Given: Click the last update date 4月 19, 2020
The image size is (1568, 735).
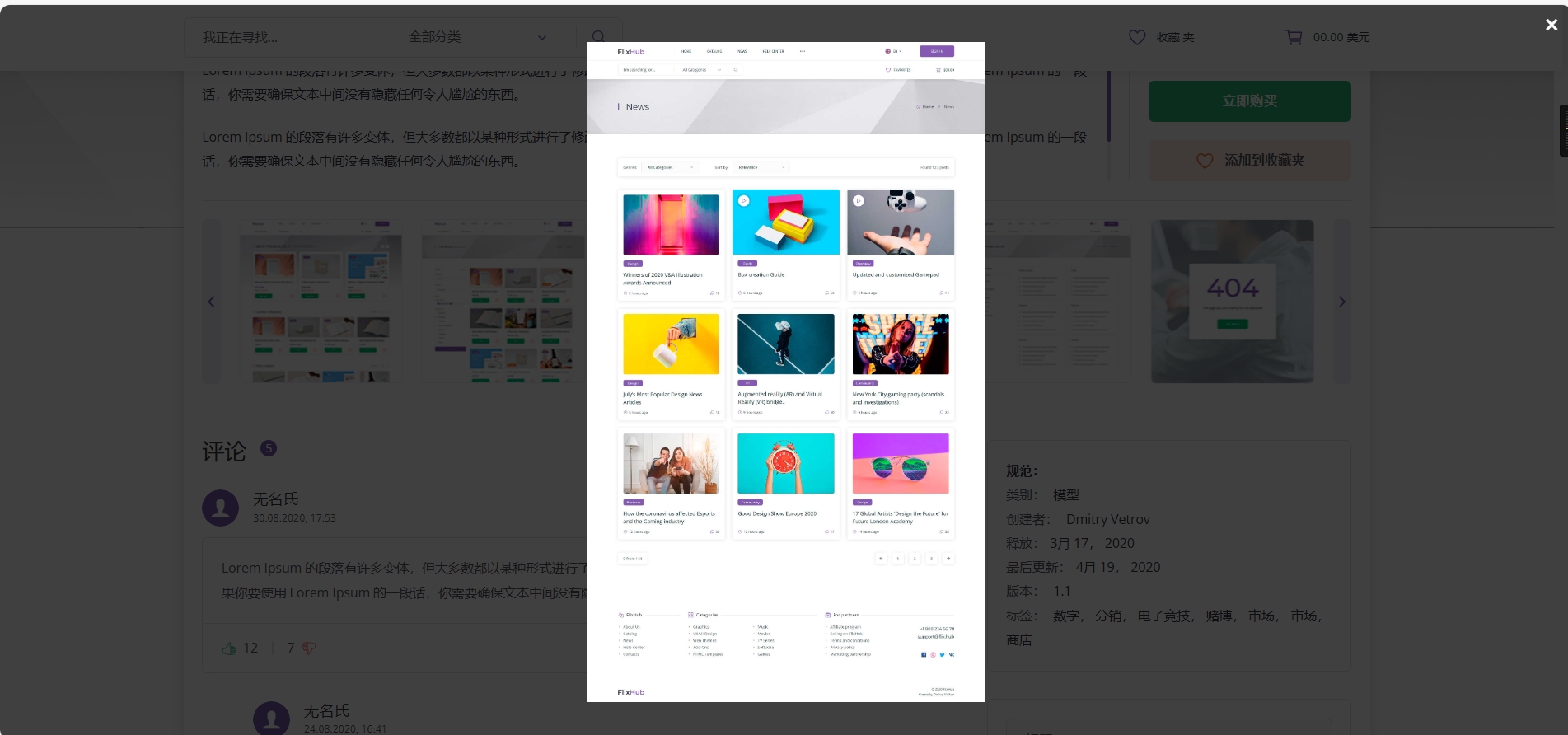Looking at the screenshot, I should [1117, 567].
